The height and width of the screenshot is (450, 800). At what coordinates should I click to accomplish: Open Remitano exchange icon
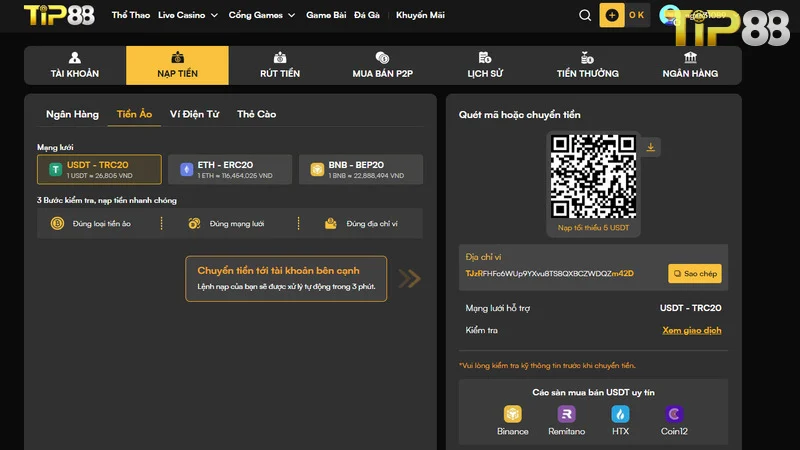(567, 414)
